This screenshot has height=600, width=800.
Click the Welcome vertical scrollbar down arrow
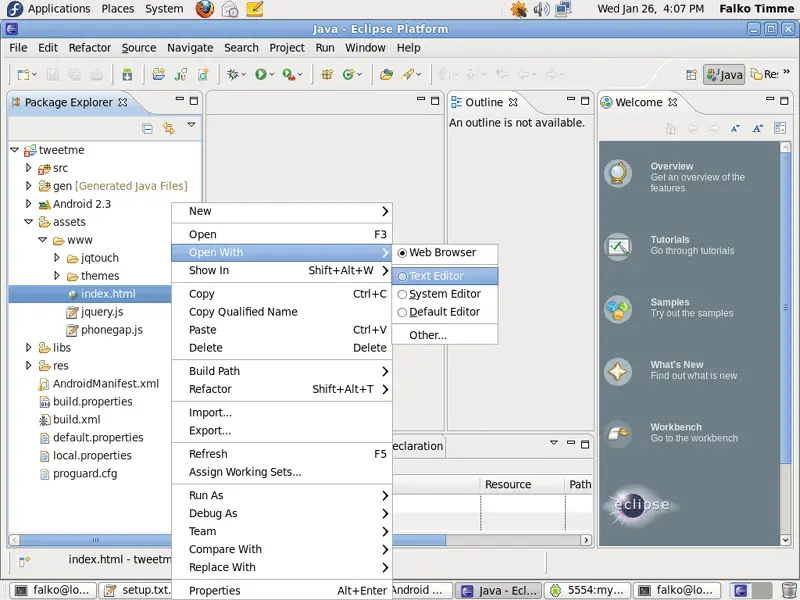click(x=785, y=540)
